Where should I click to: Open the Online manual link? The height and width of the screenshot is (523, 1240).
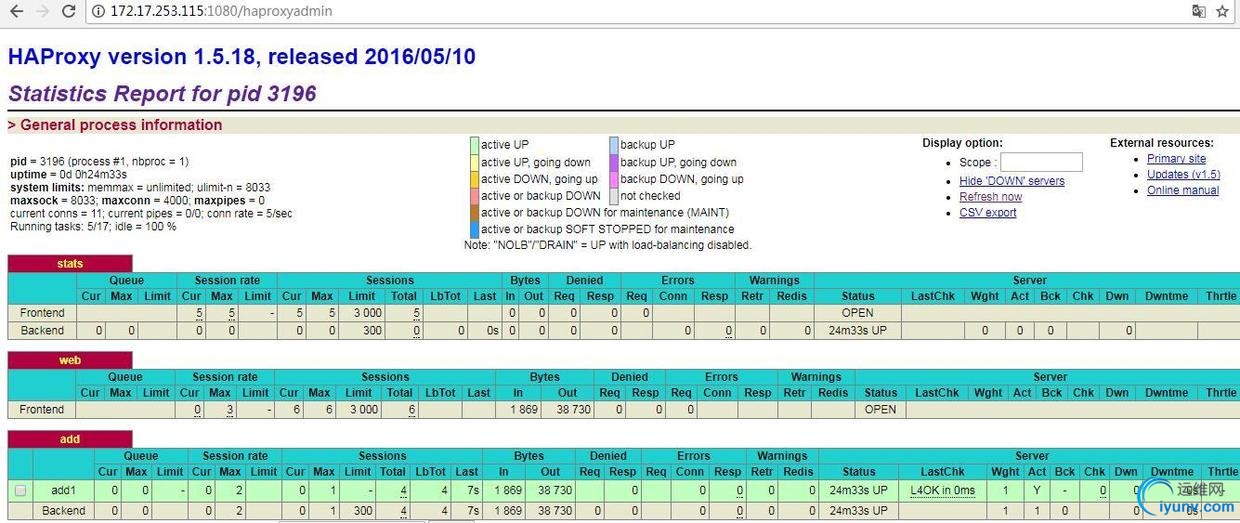(1183, 191)
